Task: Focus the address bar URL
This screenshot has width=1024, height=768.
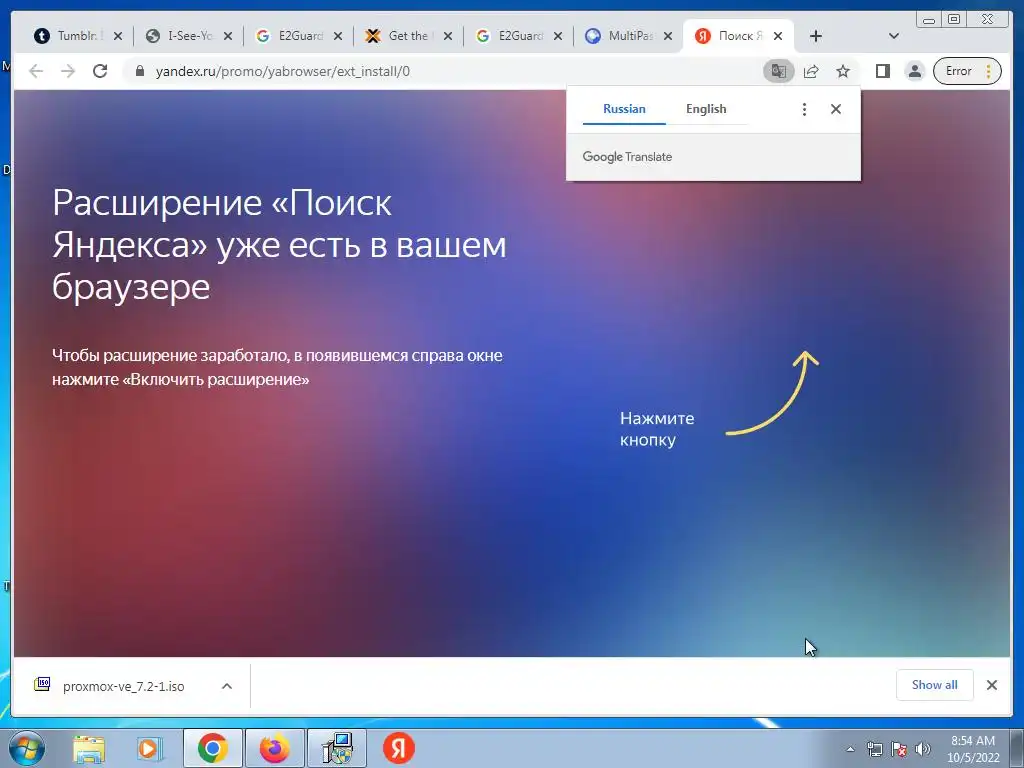Action: 283,71
